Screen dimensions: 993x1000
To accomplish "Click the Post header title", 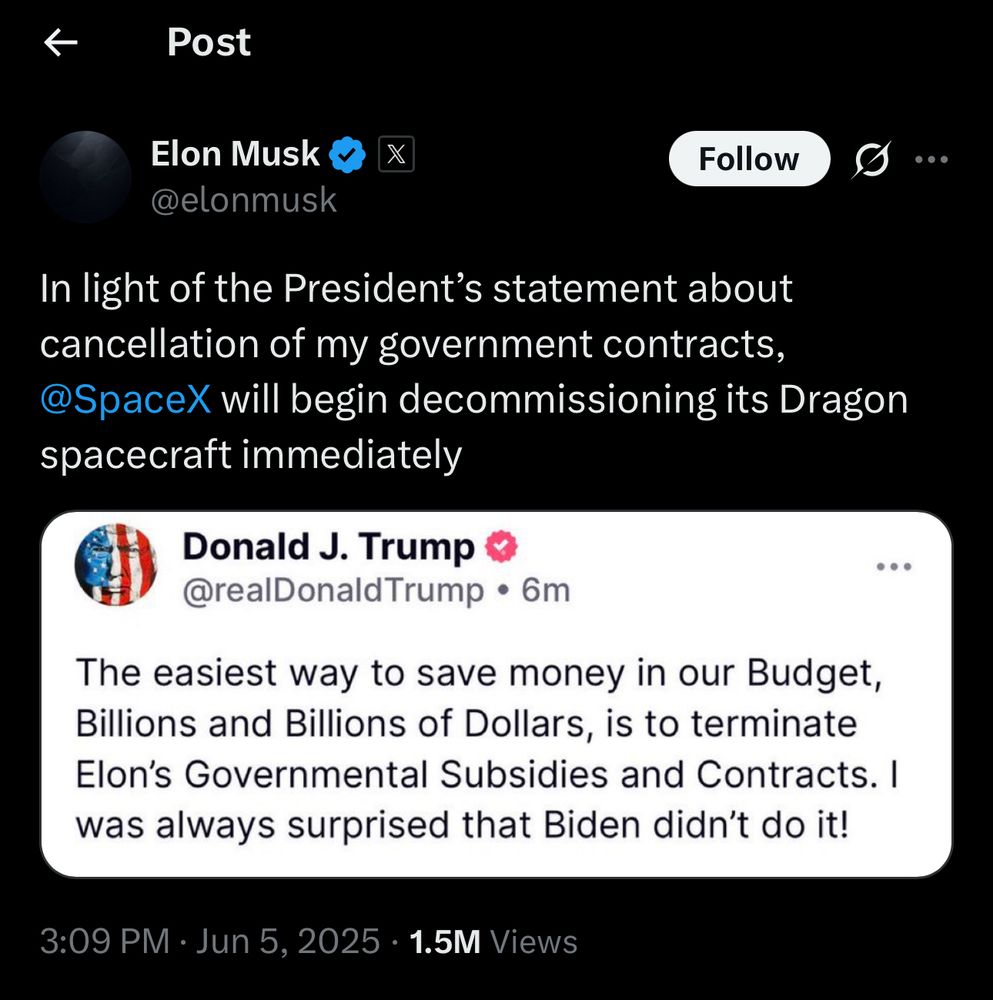I will coord(209,42).
